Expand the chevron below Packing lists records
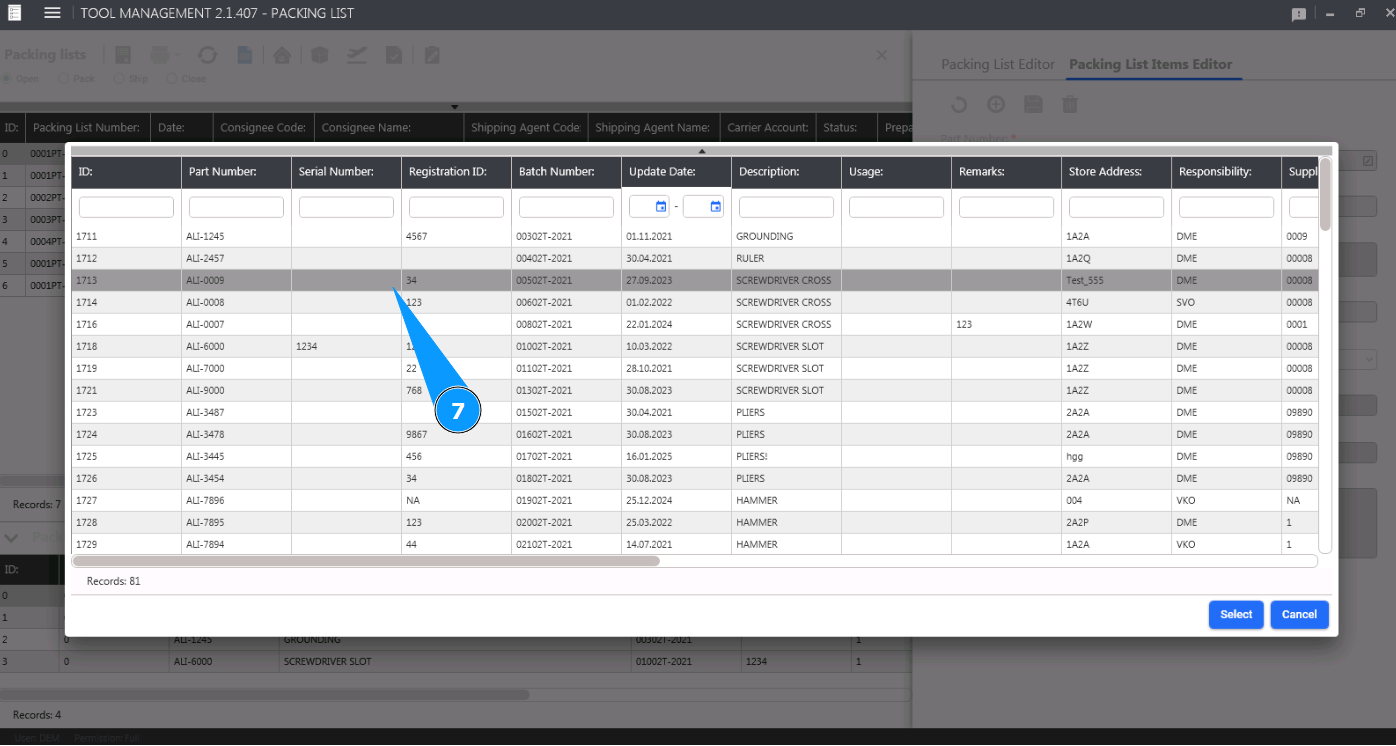The image size is (1396, 746). pos(12,538)
